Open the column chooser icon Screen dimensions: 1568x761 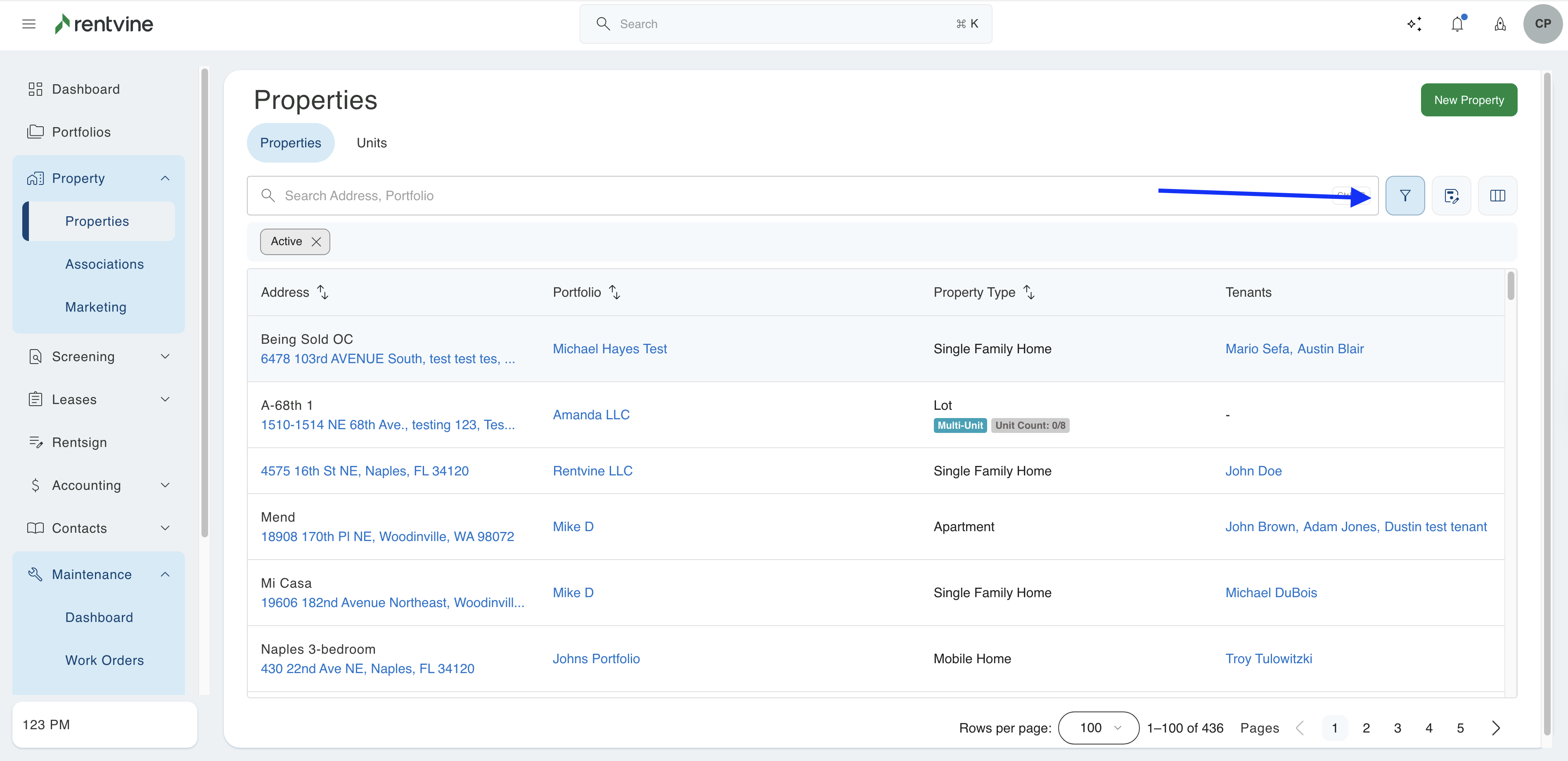(x=1497, y=195)
